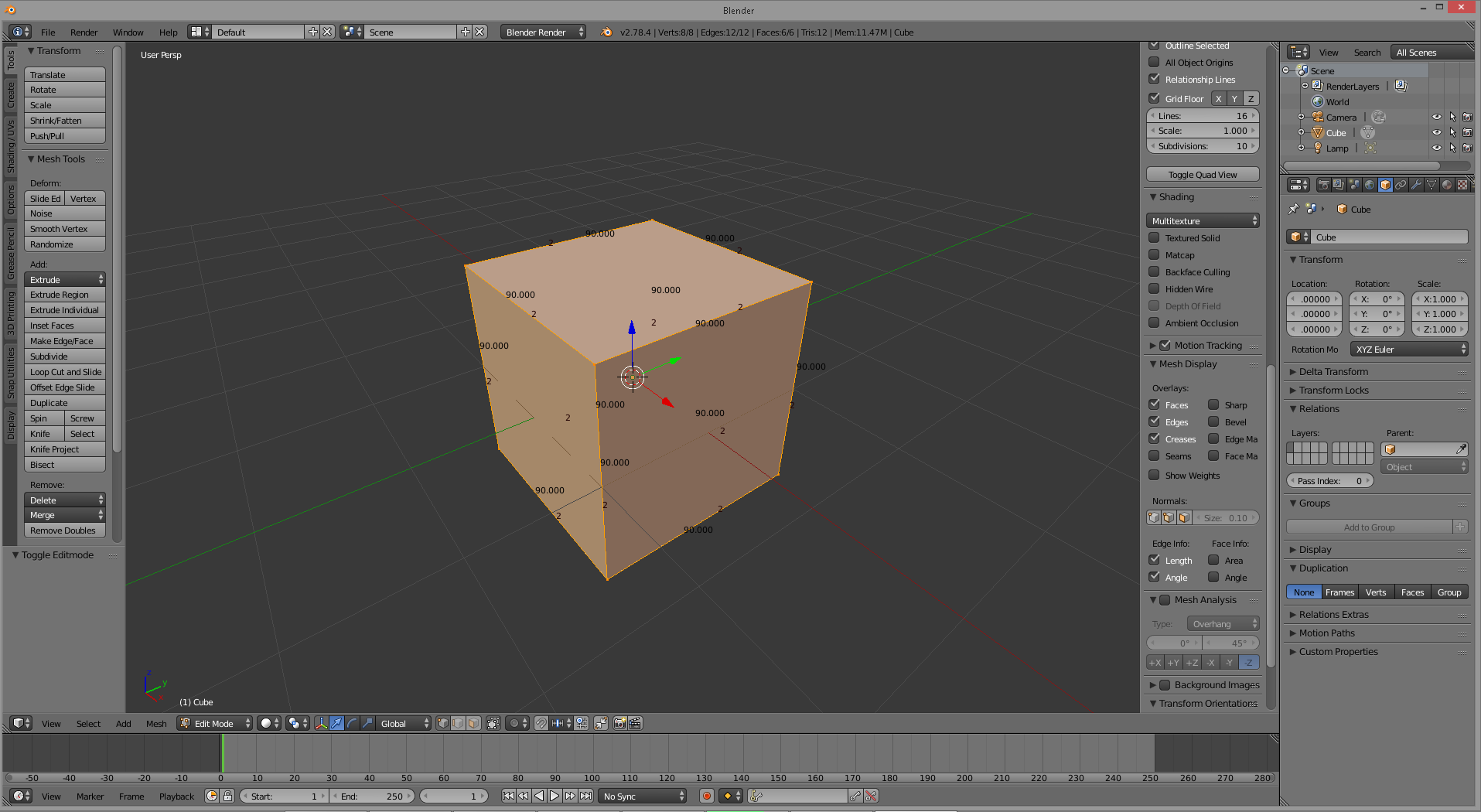Viewport: 1481px width, 812px height.
Task: Click the Render tab camera icon in Properties
Action: (x=1323, y=185)
